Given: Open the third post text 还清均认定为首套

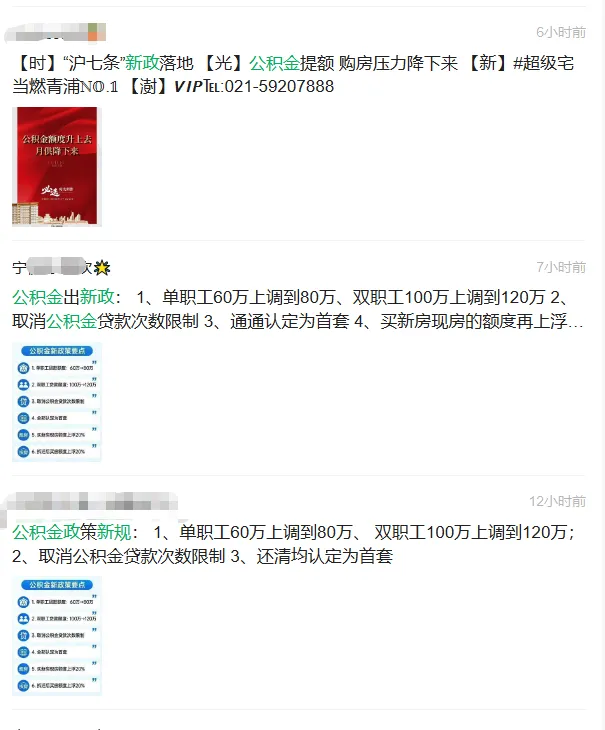Looking at the screenshot, I should coord(324,556).
